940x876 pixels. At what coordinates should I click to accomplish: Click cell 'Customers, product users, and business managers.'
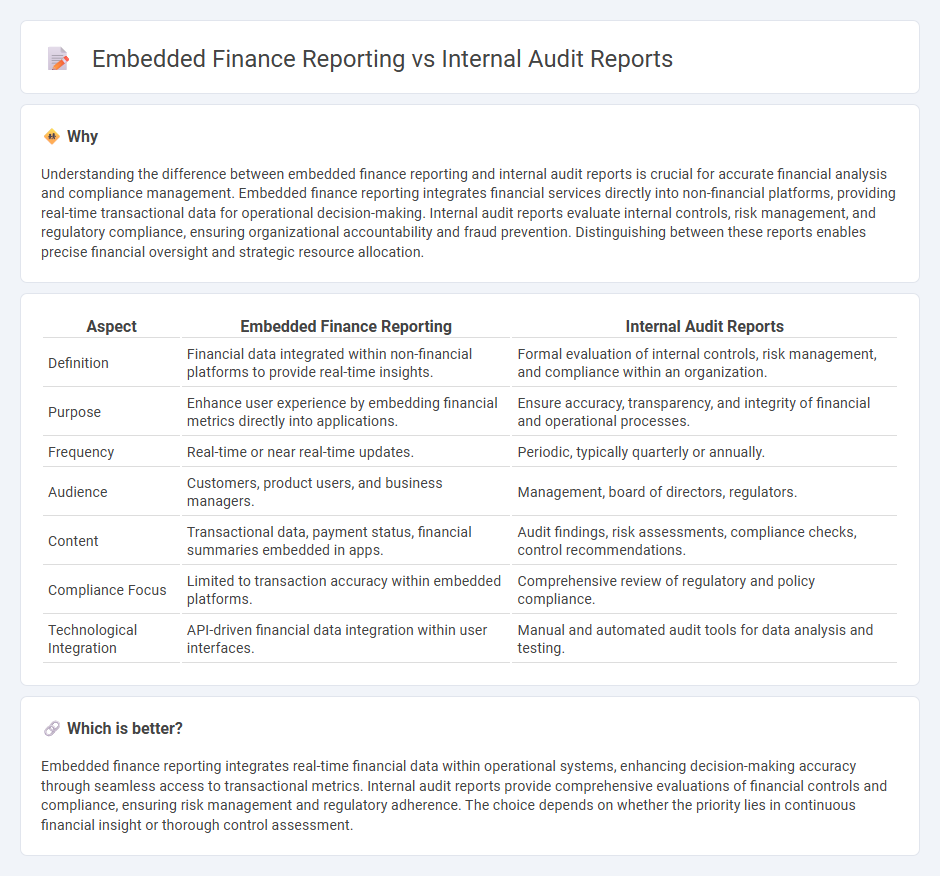[x=346, y=492]
